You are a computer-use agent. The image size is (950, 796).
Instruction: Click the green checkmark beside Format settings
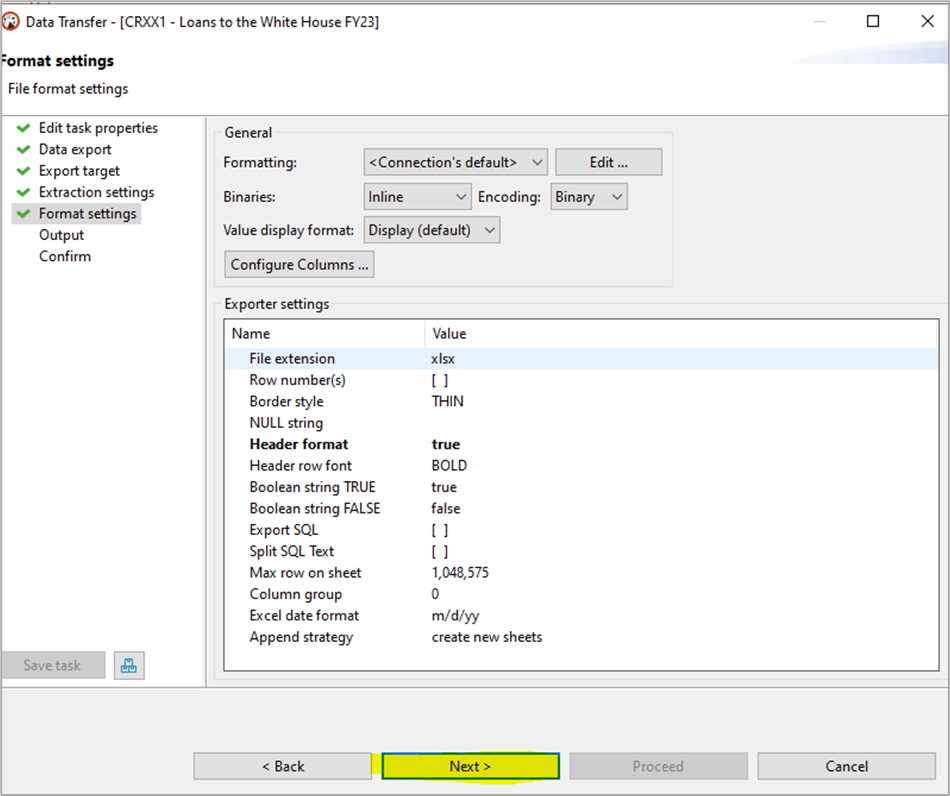click(24, 213)
